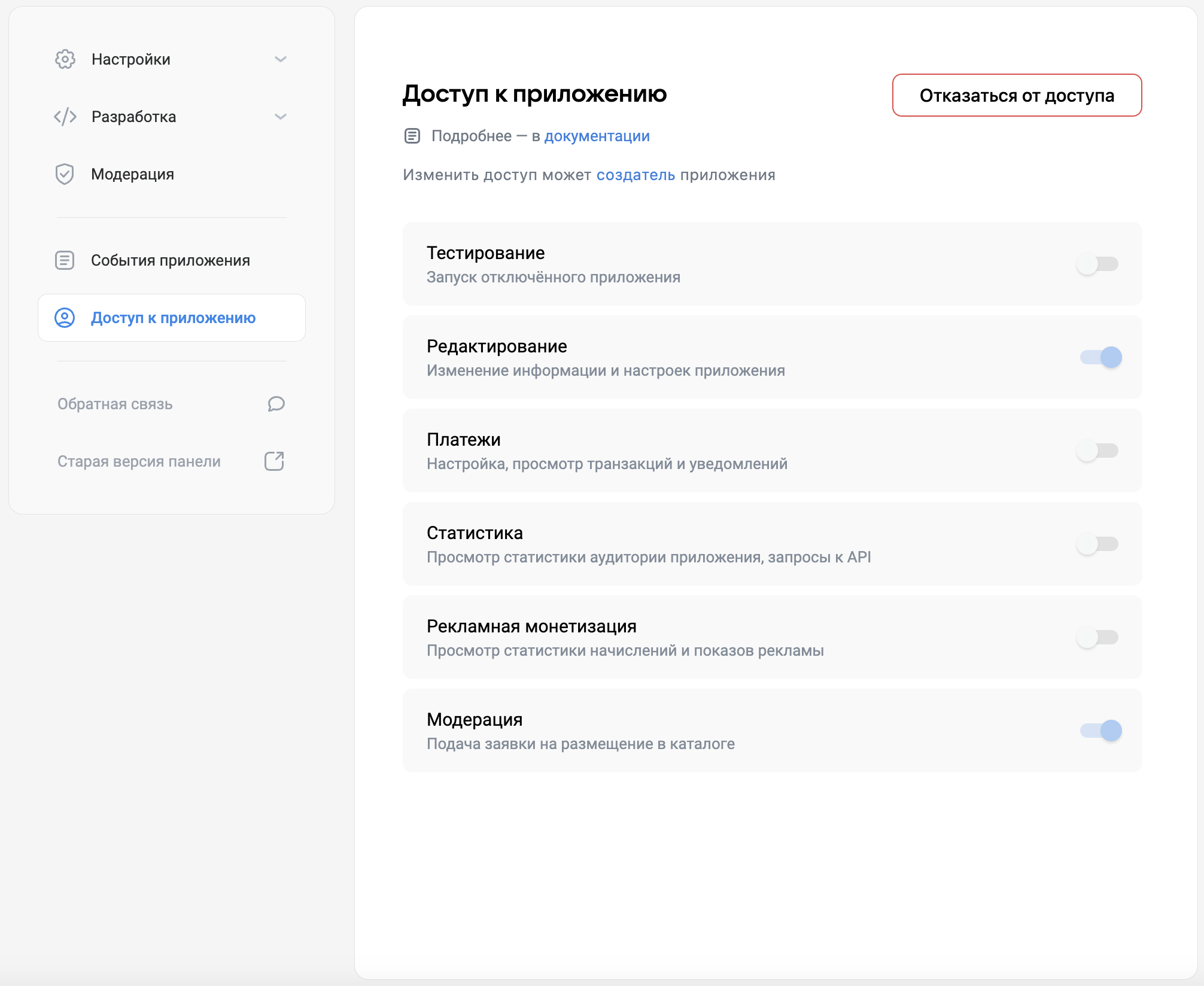Click the Обратная связь sidebar entry
This screenshot has height=986, width=1204.
tap(115, 404)
